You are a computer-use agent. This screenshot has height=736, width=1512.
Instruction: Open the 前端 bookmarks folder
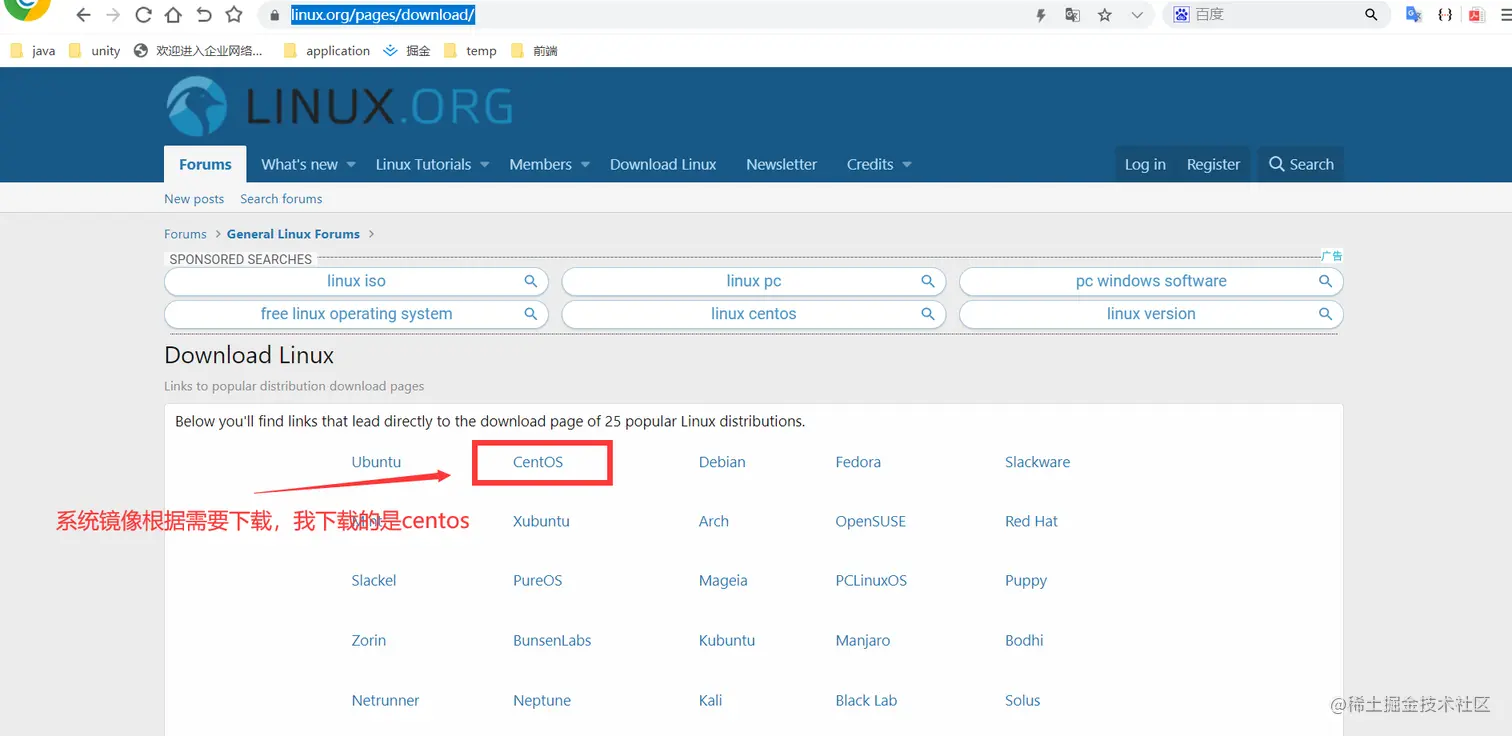click(x=534, y=51)
